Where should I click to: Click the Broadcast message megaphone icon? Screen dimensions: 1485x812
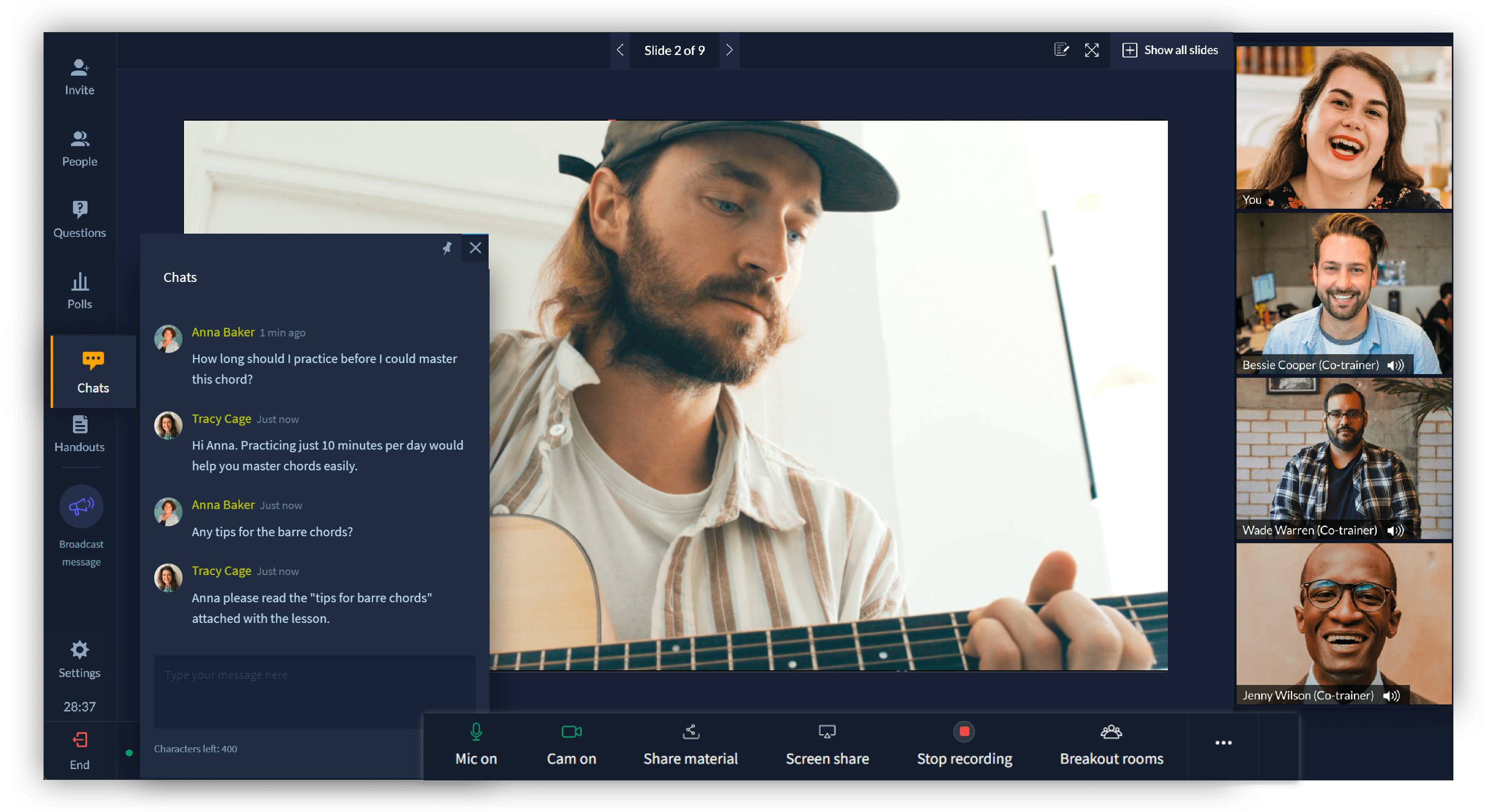tap(81, 507)
